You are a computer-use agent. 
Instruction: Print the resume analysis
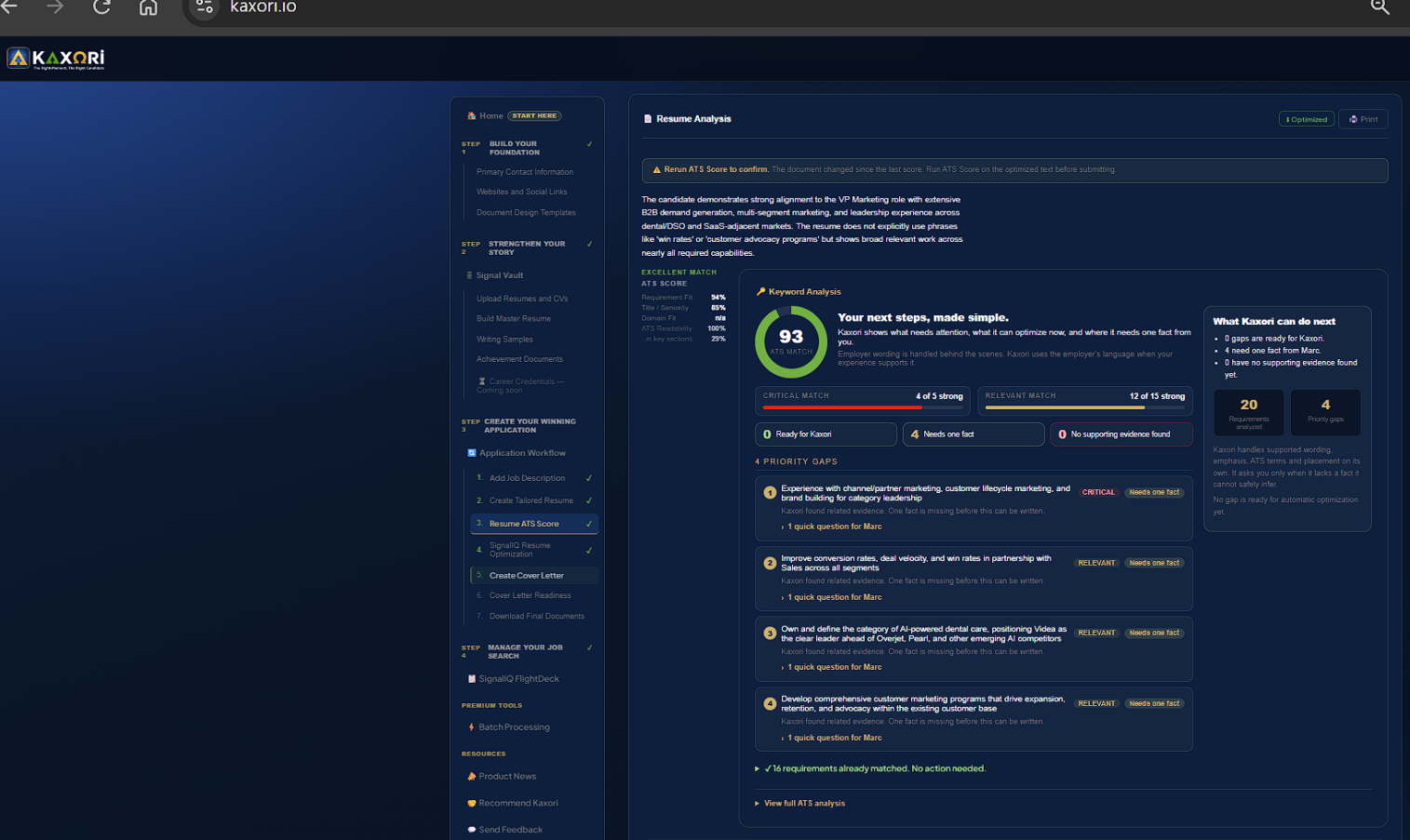pyautogui.click(x=1363, y=119)
